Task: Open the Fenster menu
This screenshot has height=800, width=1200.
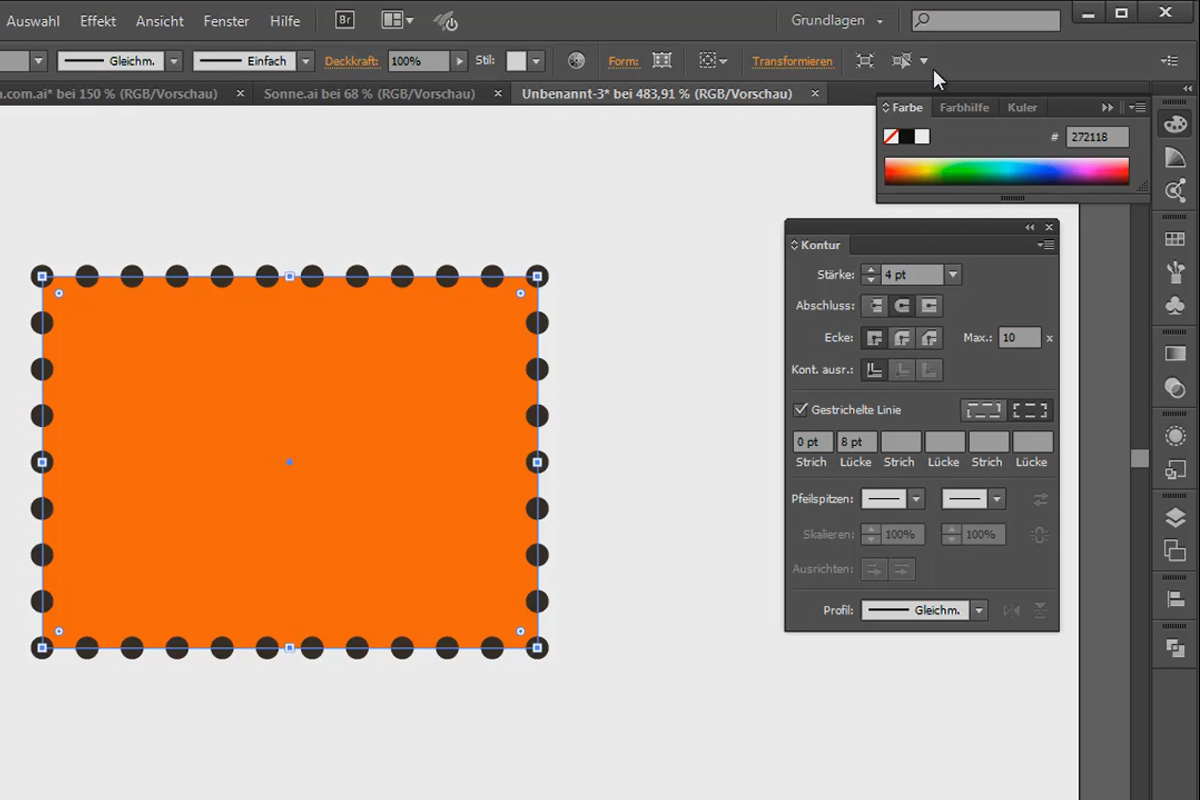Action: tap(226, 20)
